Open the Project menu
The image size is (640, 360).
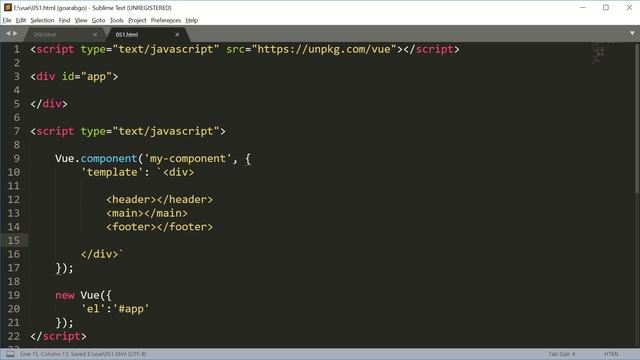137,20
